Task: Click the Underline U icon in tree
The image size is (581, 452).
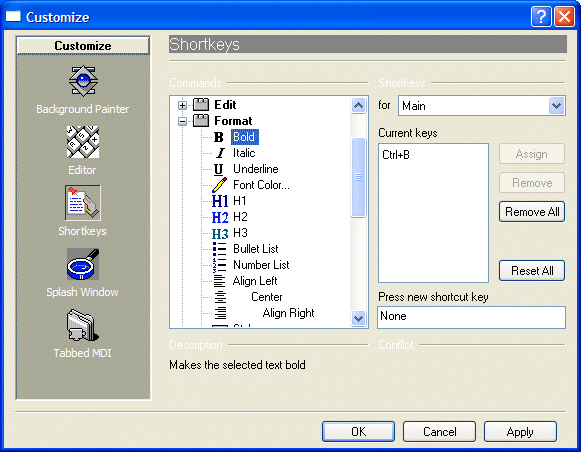Action: tap(219, 169)
